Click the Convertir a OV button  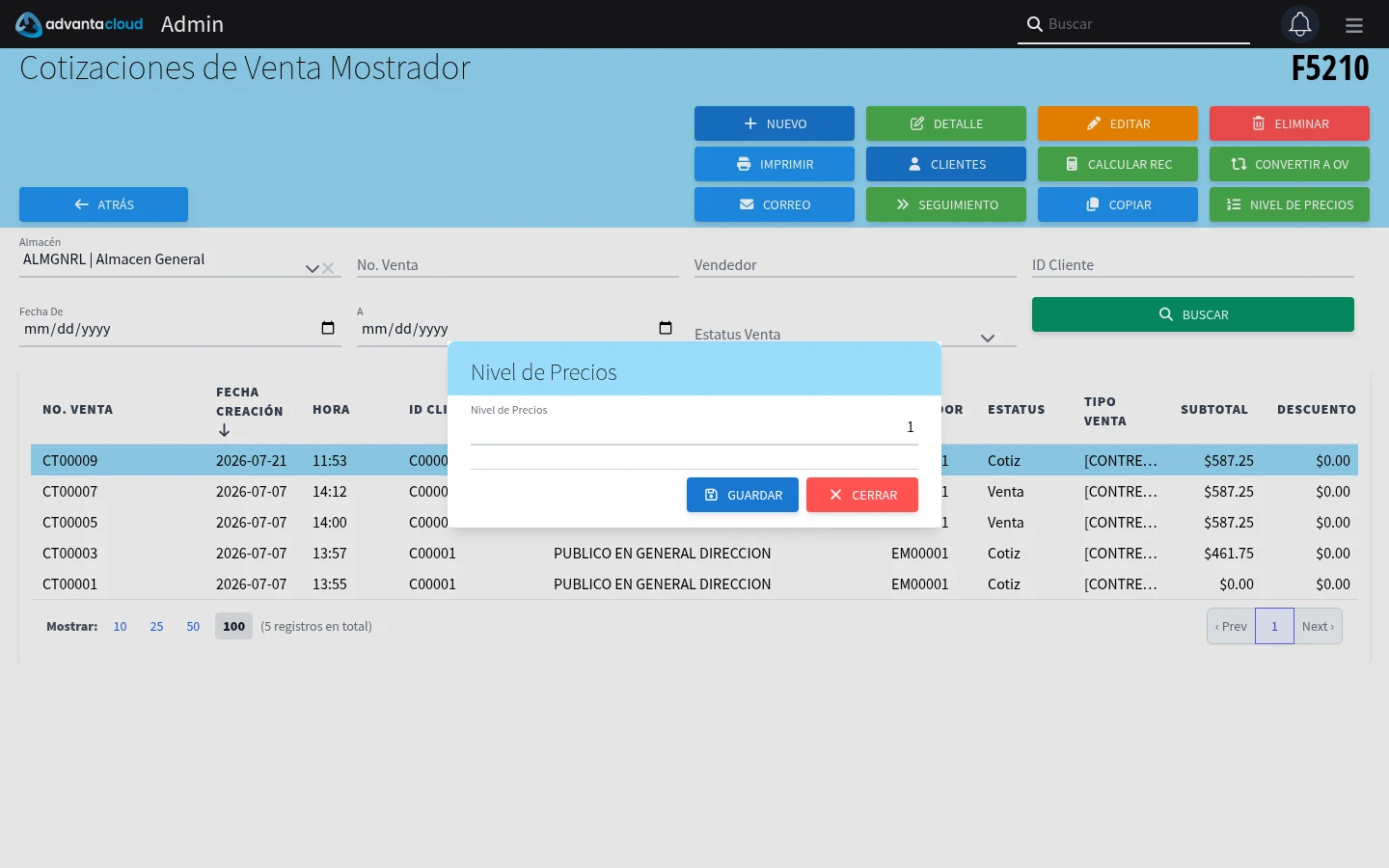point(1290,164)
